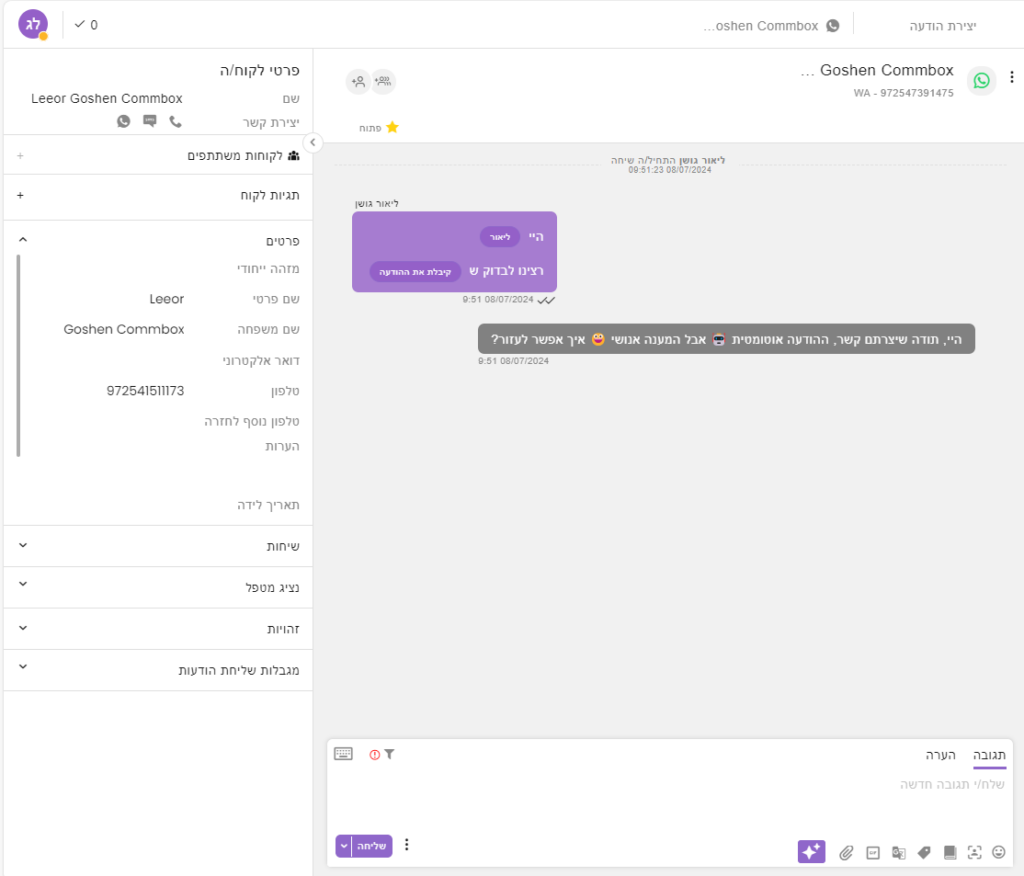Click the yellow star next to פתוח
The height and width of the screenshot is (876, 1024).
(392, 127)
